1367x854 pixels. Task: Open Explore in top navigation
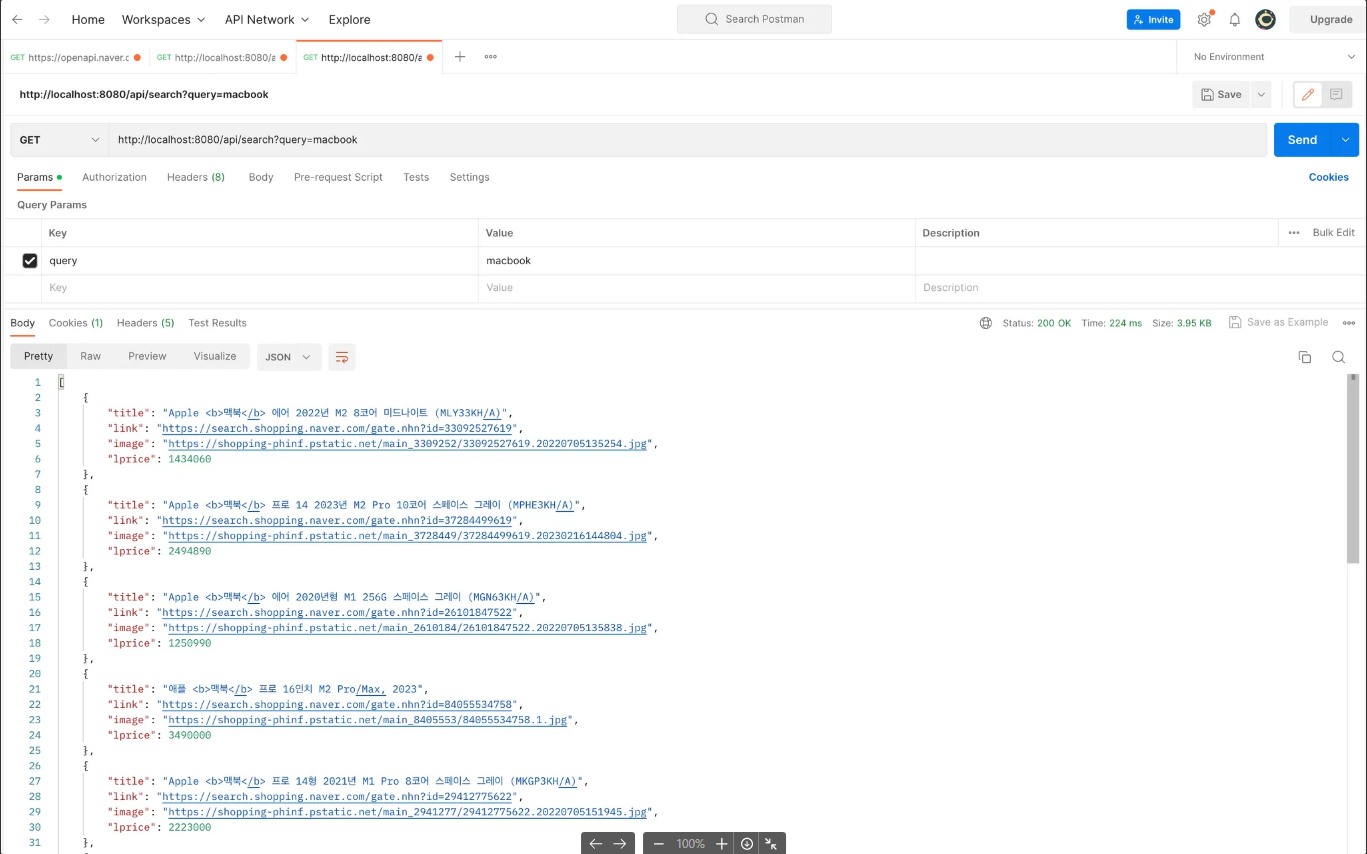[349, 19]
